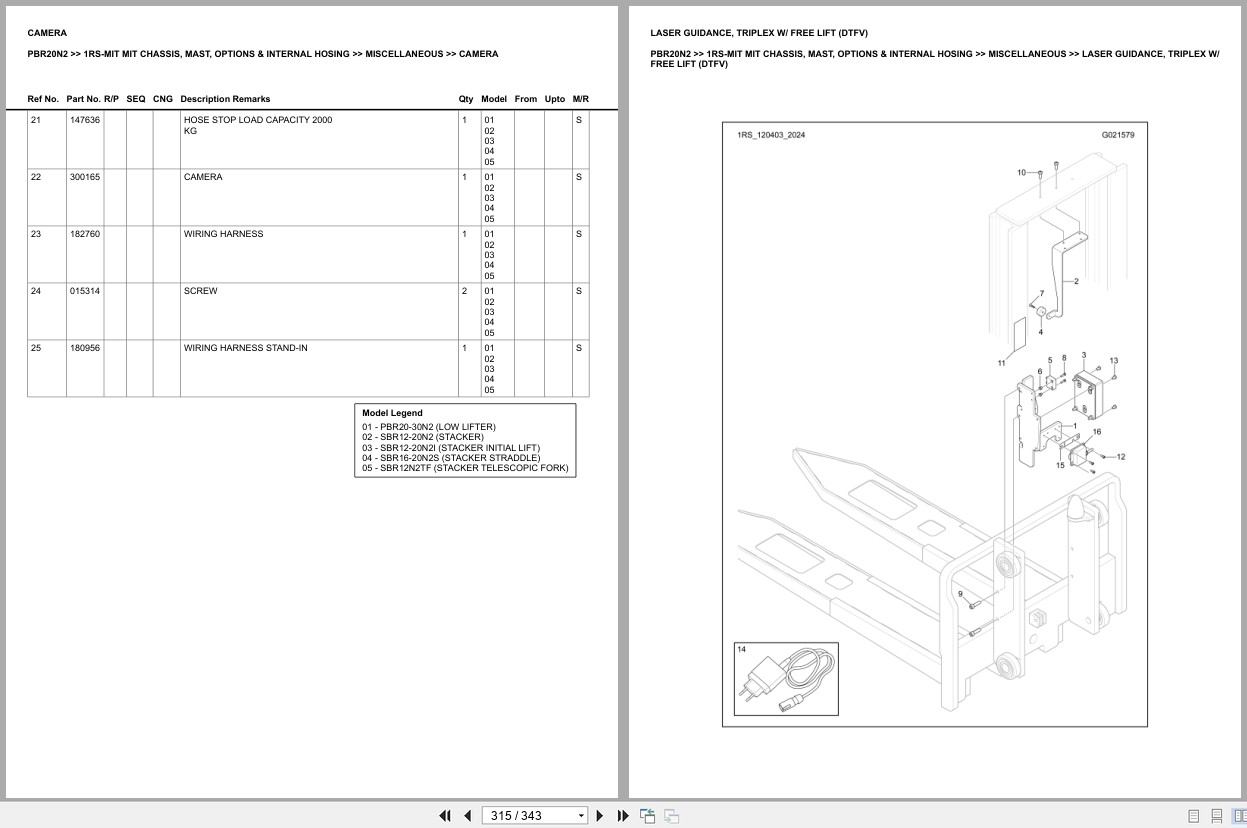Click callout number 10 in the diagram
Screen dimensions: 1247x828
[x=1022, y=173]
